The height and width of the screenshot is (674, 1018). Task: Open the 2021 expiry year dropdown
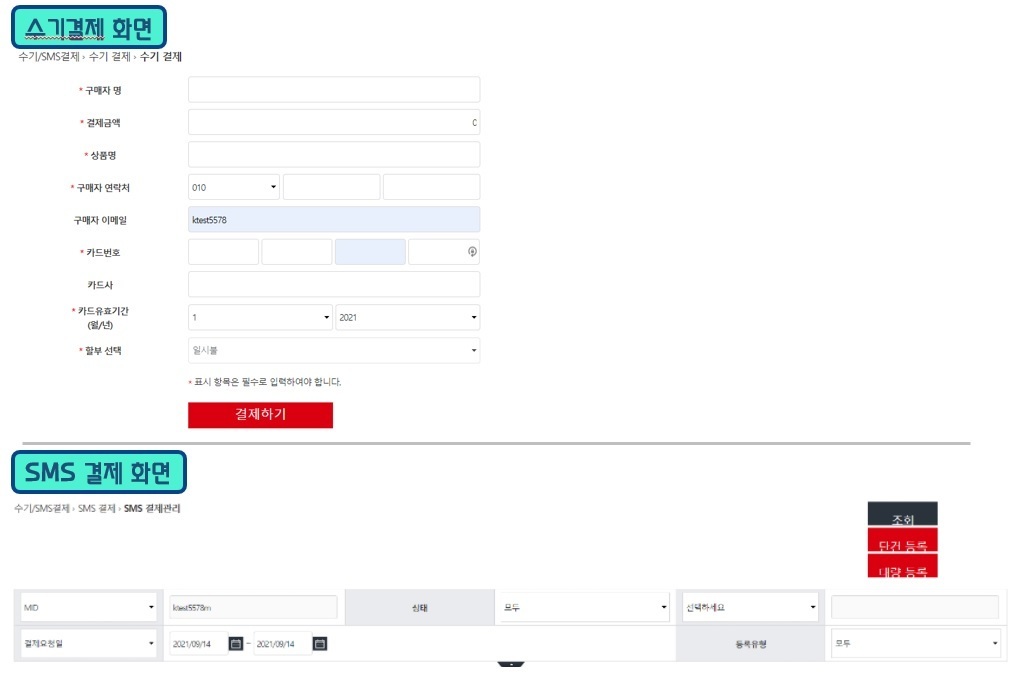click(408, 318)
